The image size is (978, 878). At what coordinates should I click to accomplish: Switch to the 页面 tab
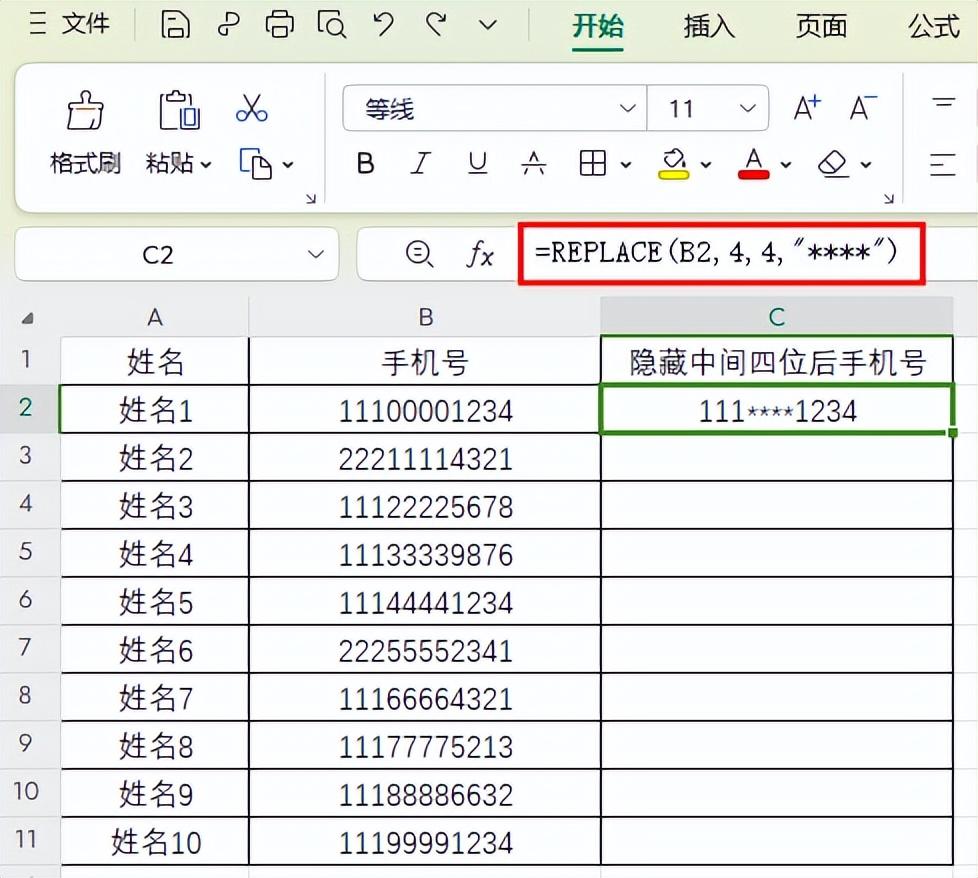tap(821, 26)
